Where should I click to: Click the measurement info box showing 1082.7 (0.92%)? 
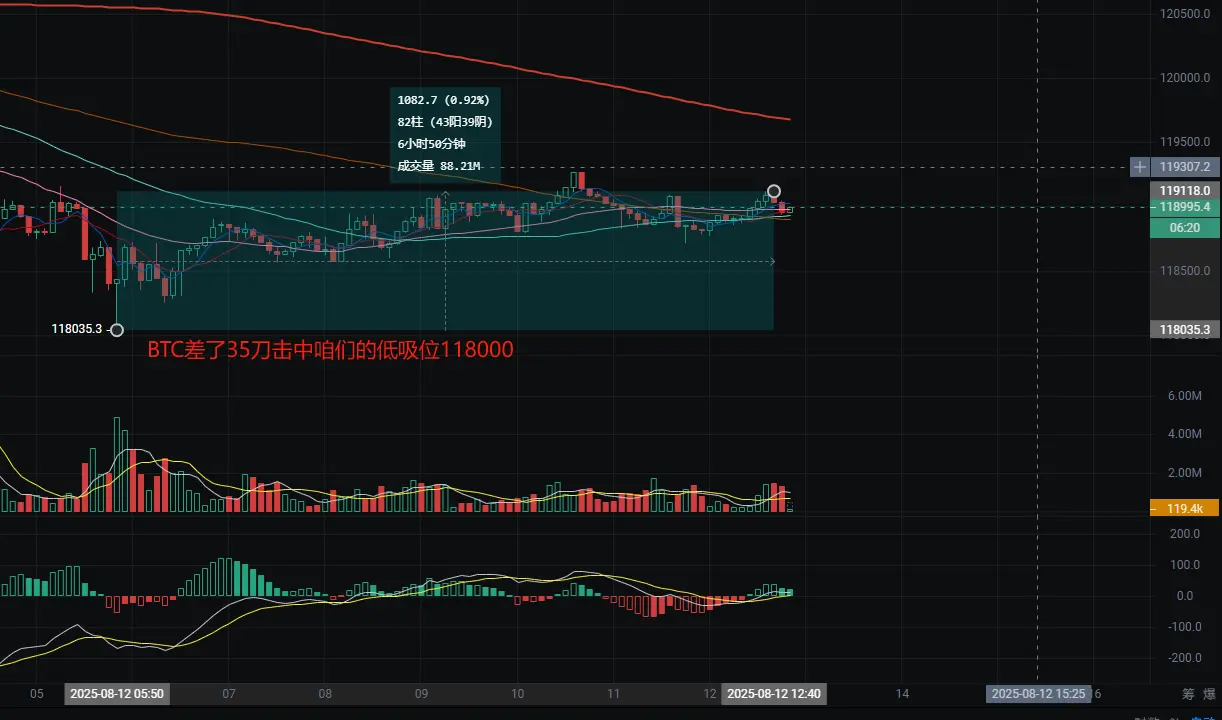coord(445,133)
